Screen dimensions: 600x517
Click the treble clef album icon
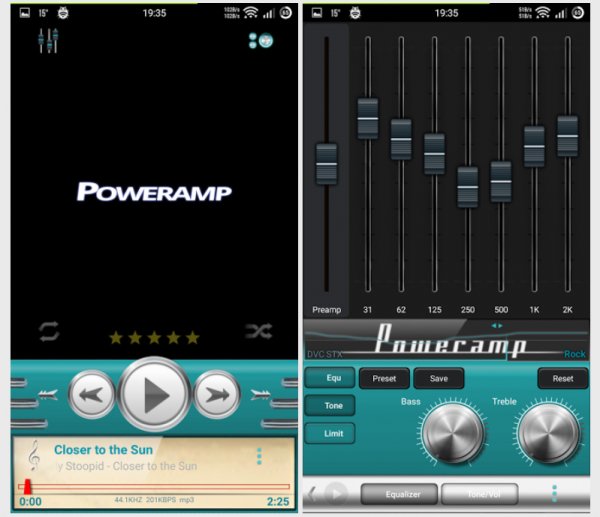click(34, 455)
